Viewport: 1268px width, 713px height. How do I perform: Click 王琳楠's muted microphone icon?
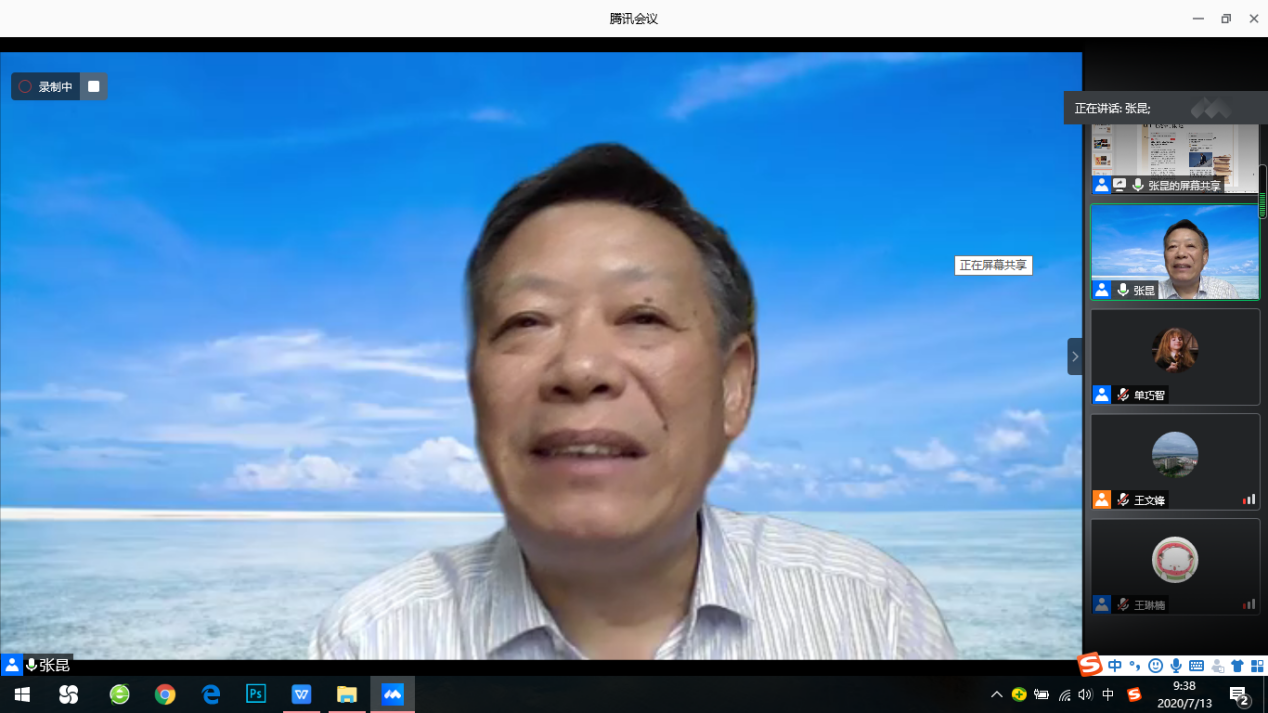tap(1123, 605)
